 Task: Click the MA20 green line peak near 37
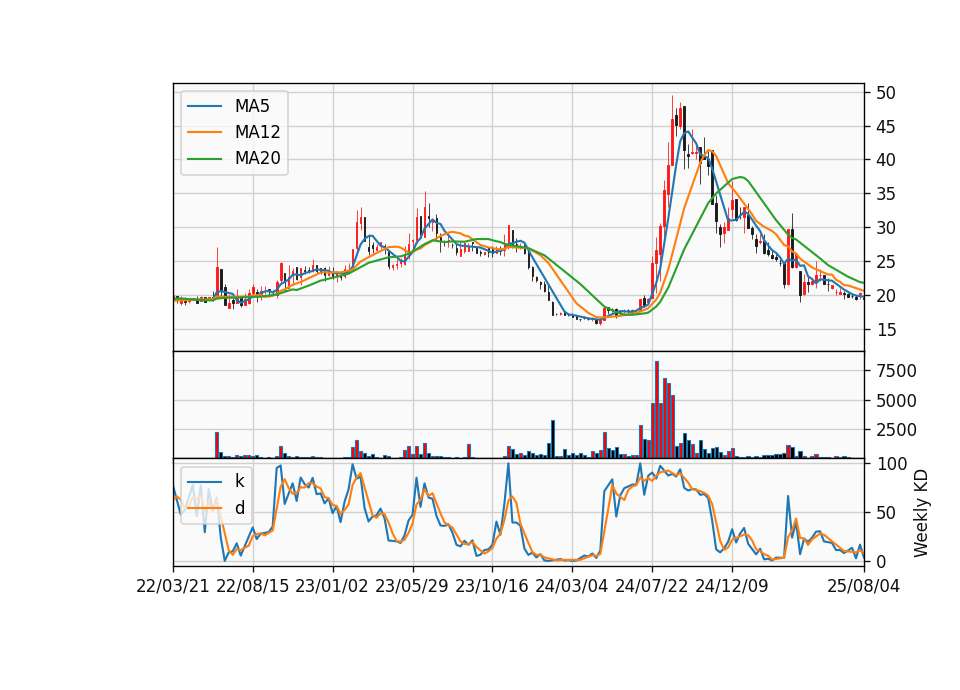(x=741, y=177)
